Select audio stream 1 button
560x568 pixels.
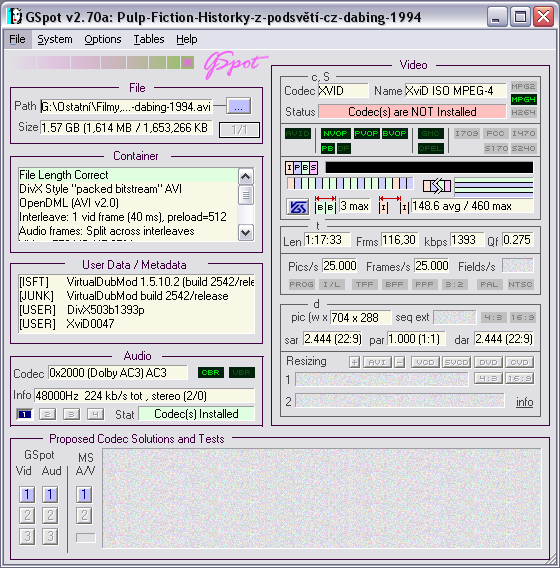coord(24,414)
